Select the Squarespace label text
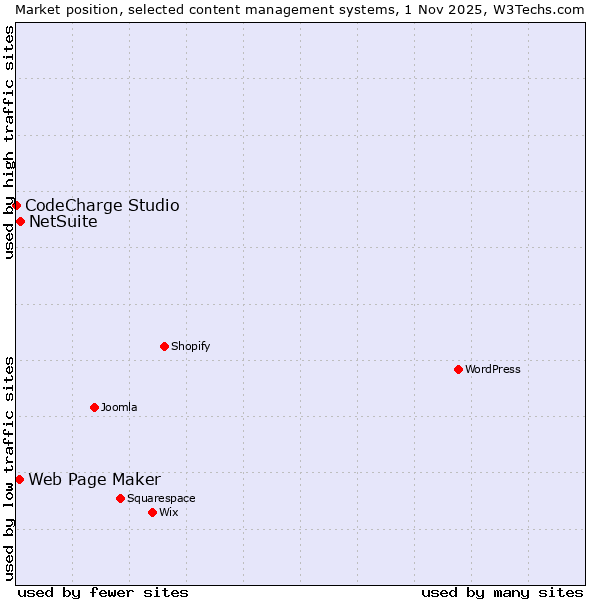The width and height of the screenshot is (600, 600). click(x=161, y=498)
